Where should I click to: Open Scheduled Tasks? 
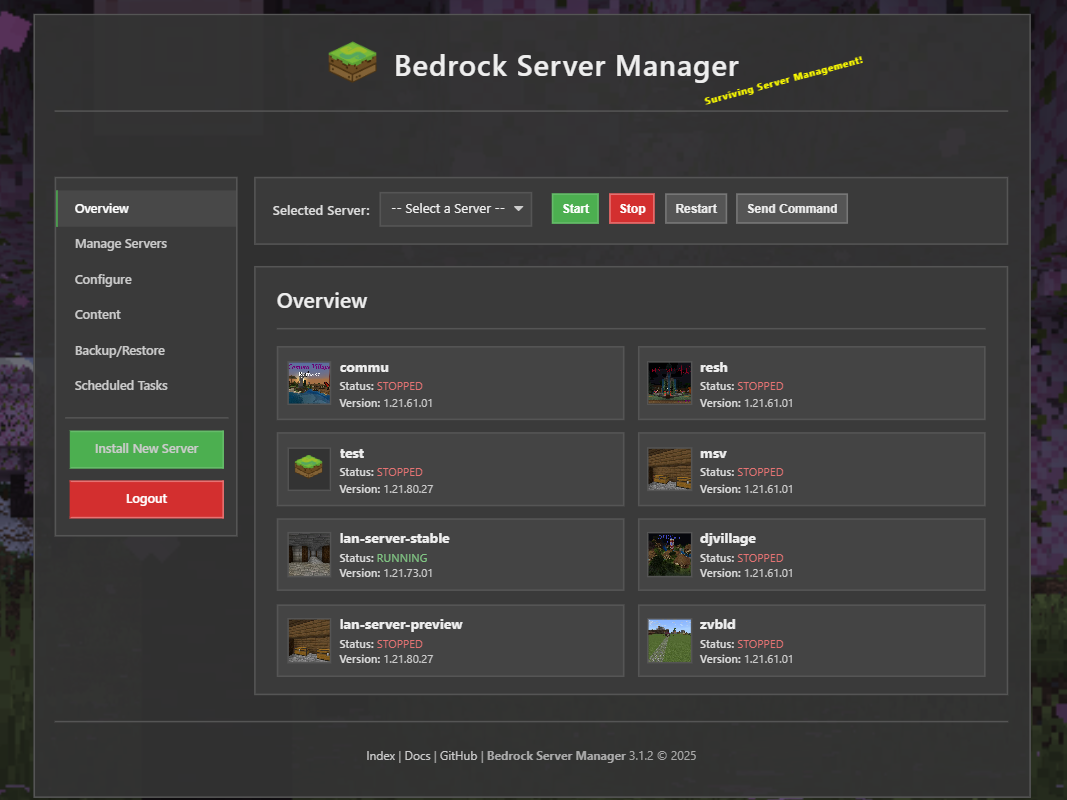click(x=121, y=385)
